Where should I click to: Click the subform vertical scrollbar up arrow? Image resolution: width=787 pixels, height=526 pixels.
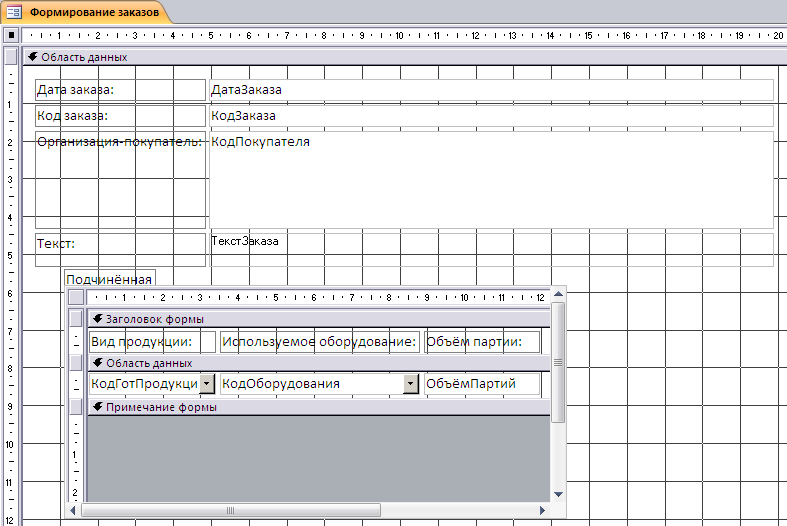point(558,294)
